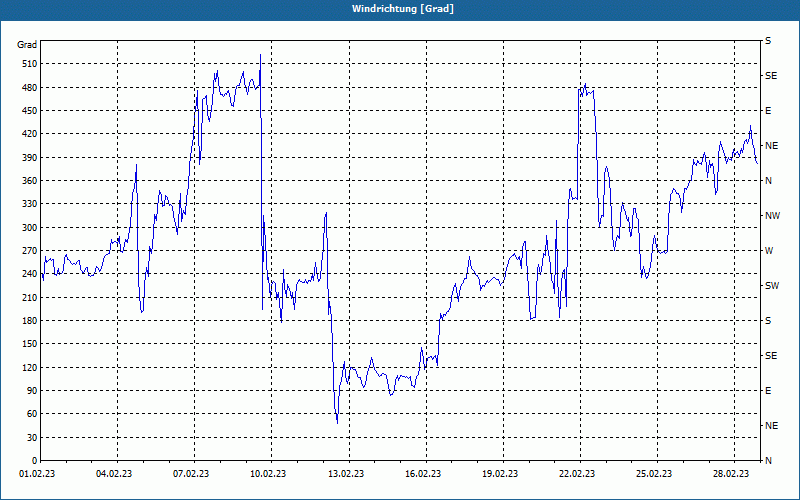
Task: Click the 60 y-axis value
Action: [32, 414]
